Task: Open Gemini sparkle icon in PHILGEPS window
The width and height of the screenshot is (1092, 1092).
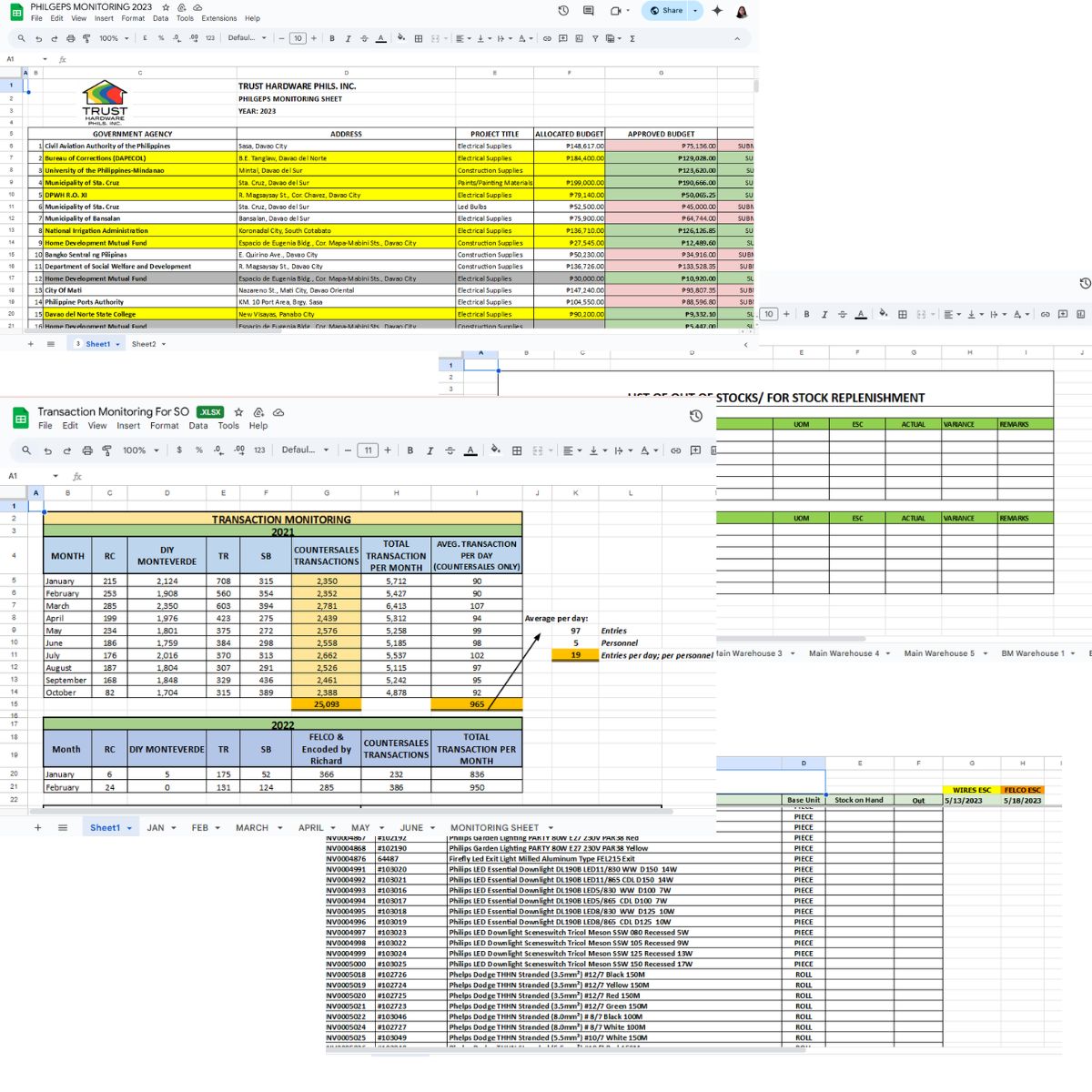Action: (x=717, y=11)
